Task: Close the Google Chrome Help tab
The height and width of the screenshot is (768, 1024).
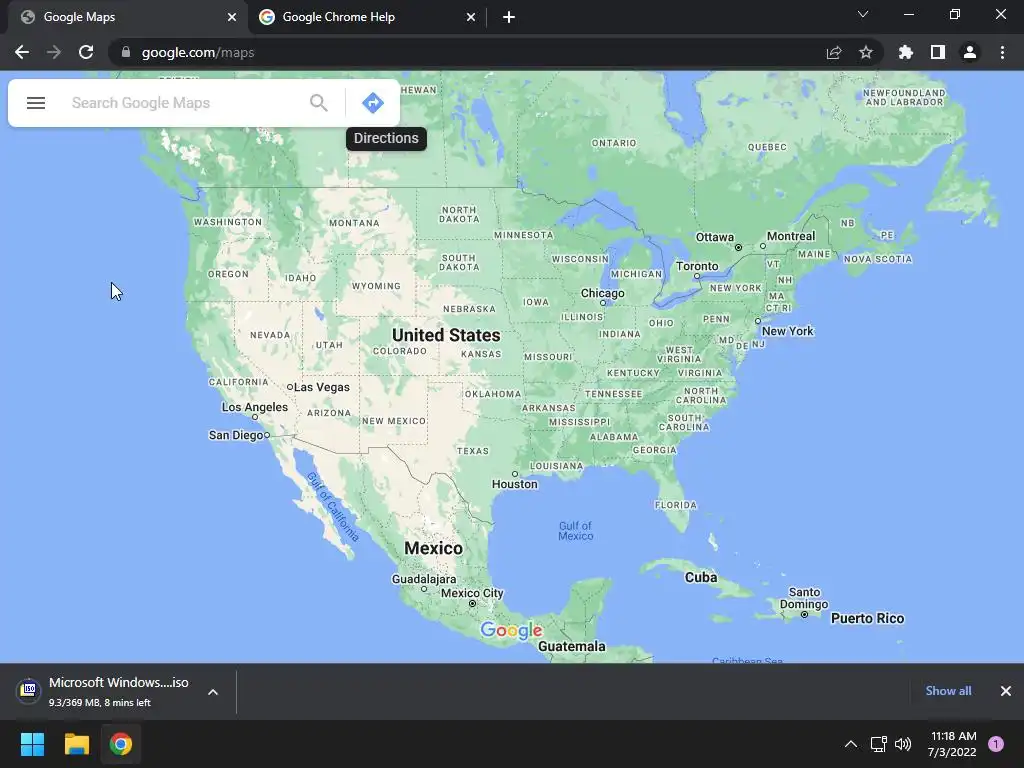Action: tap(471, 17)
